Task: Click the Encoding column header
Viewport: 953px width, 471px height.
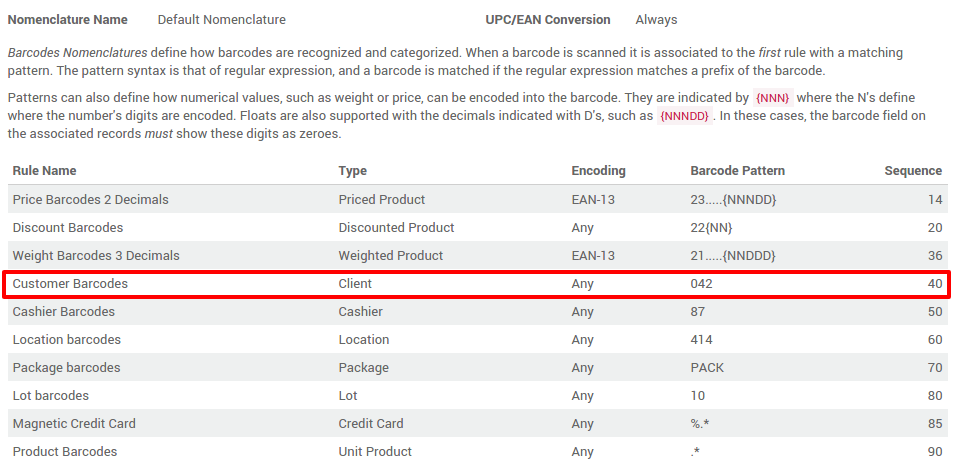Action: tap(598, 171)
